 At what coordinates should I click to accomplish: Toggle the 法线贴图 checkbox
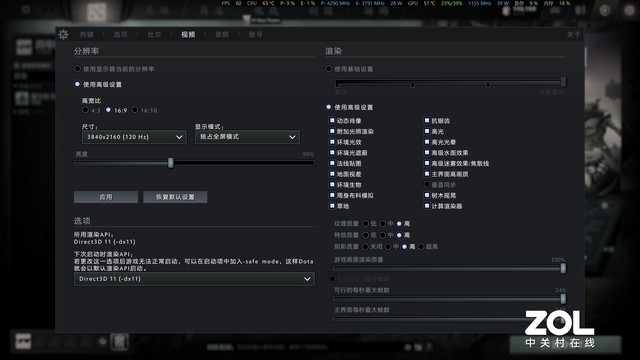pyautogui.click(x=332, y=163)
